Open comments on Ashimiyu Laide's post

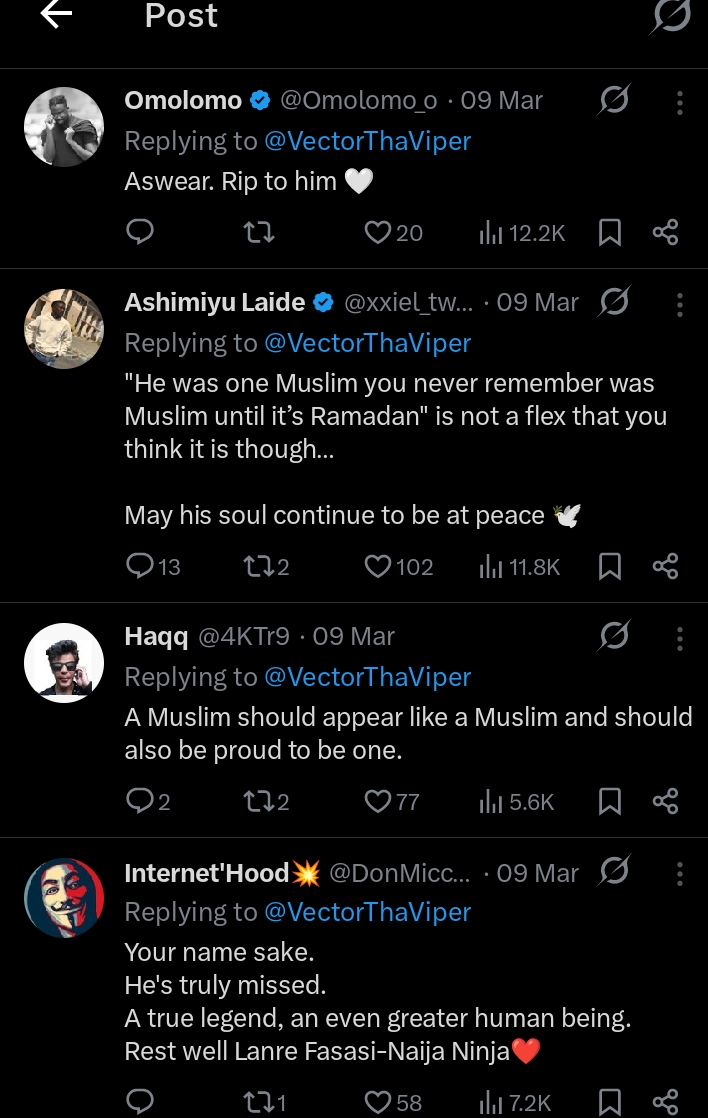141,567
